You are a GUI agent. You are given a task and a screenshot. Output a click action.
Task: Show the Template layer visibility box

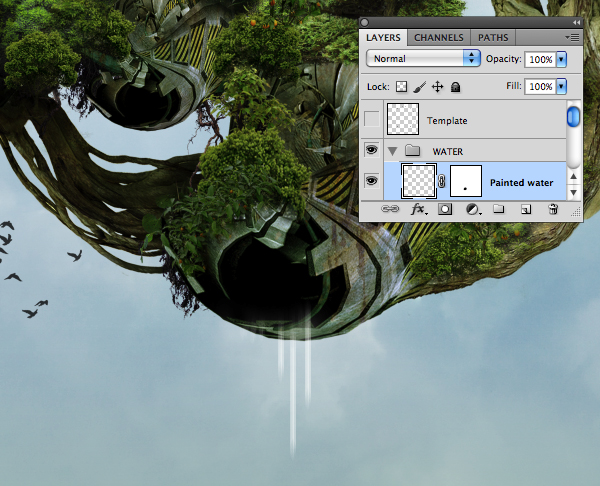coord(372,119)
